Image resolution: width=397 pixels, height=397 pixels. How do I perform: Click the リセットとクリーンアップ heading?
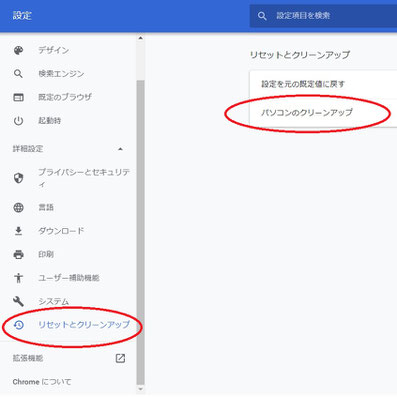(x=300, y=55)
